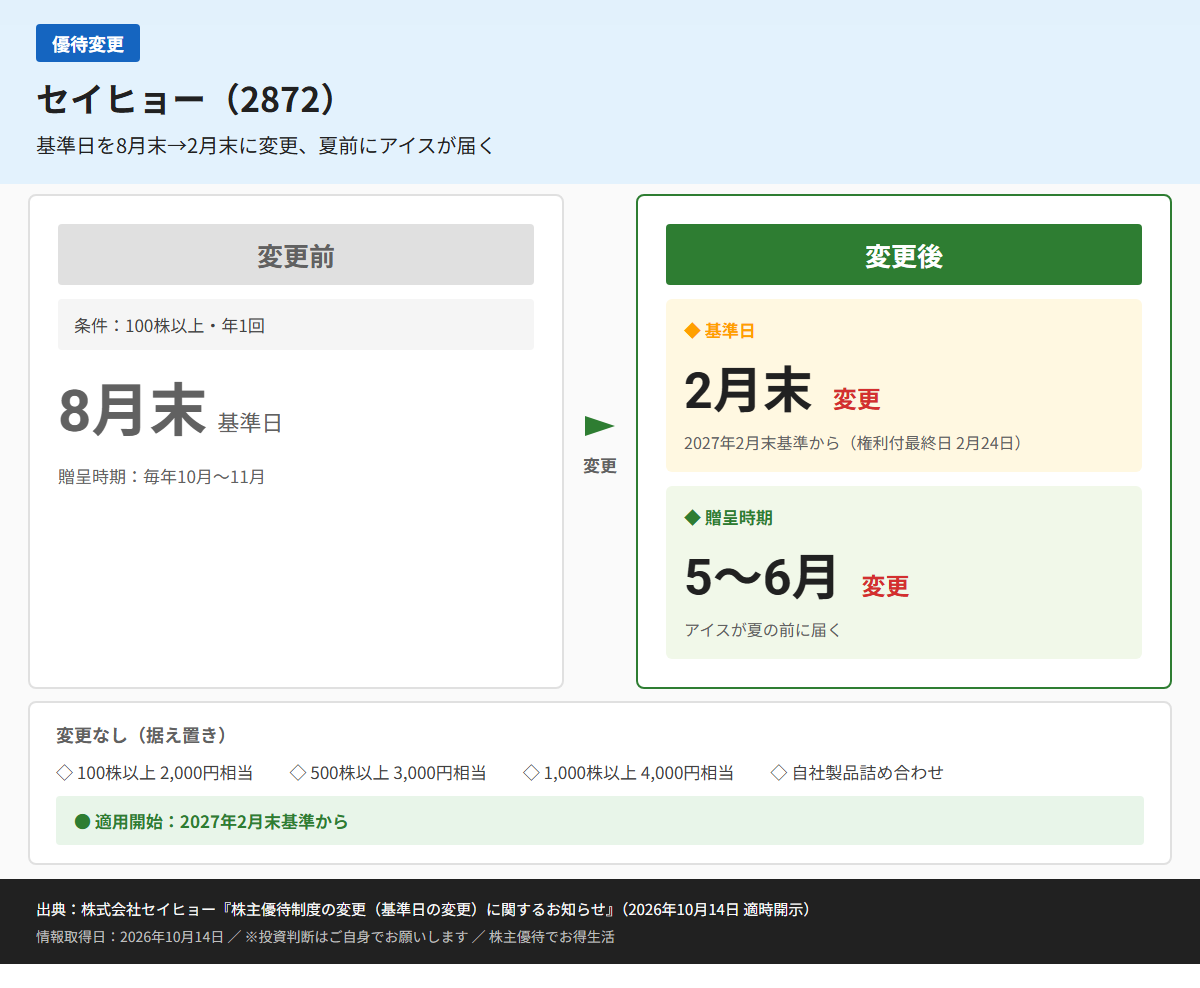Click the large 2月末 value
1200x988 pixels.
[x=748, y=390]
